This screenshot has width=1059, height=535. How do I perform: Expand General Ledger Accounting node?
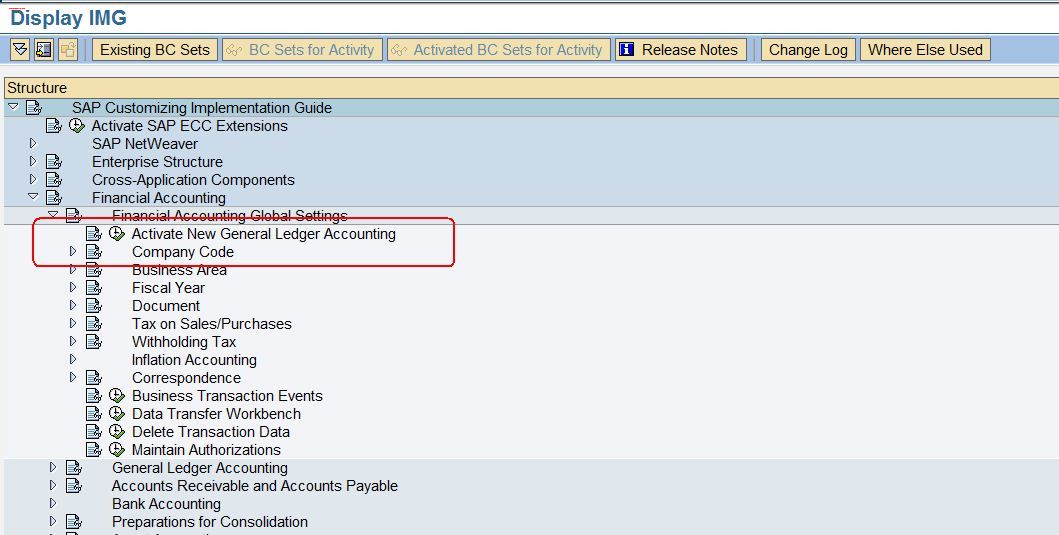pos(53,467)
